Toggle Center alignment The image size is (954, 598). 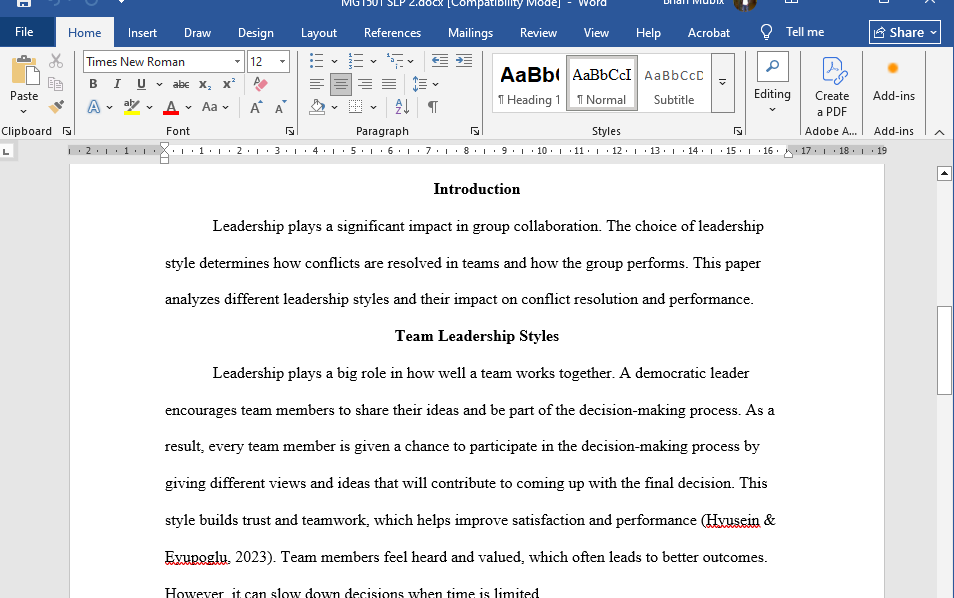(x=341, y=84)
